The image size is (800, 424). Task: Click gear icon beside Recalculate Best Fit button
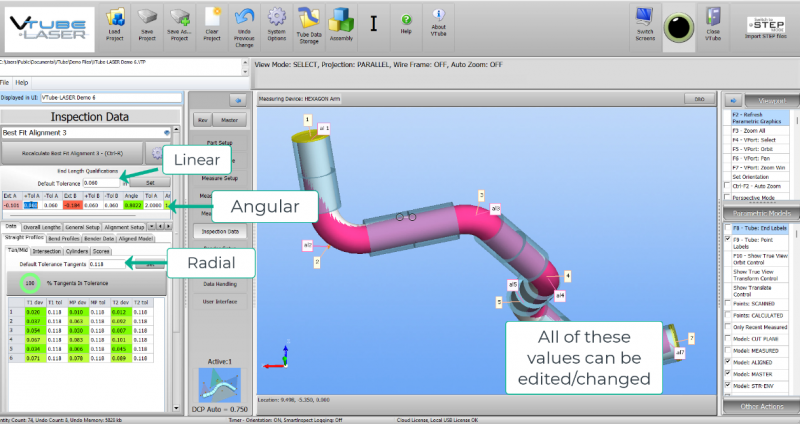pyautogui.click(x=157, y=153)
